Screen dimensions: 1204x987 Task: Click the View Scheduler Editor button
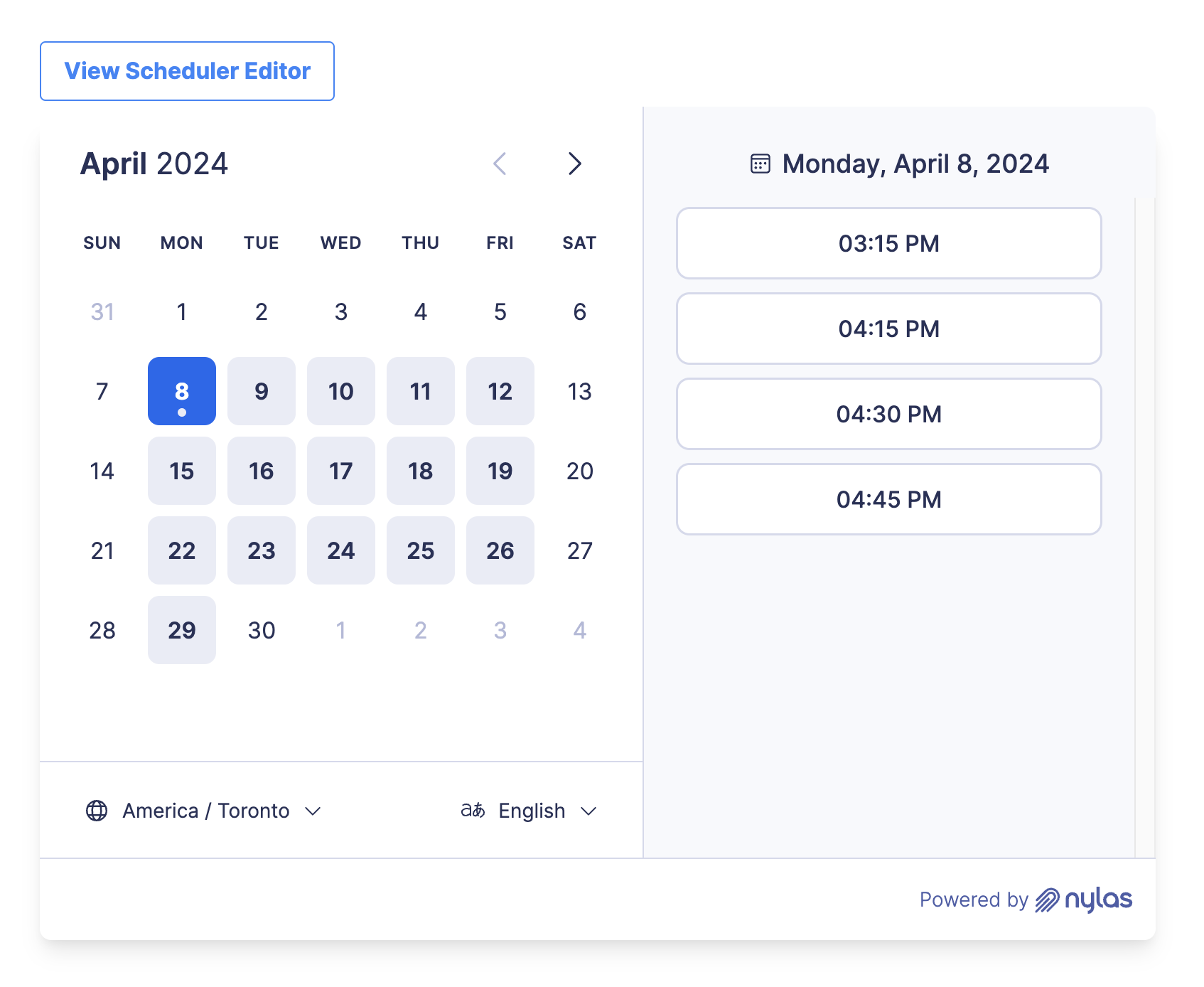tap(187, 71)
